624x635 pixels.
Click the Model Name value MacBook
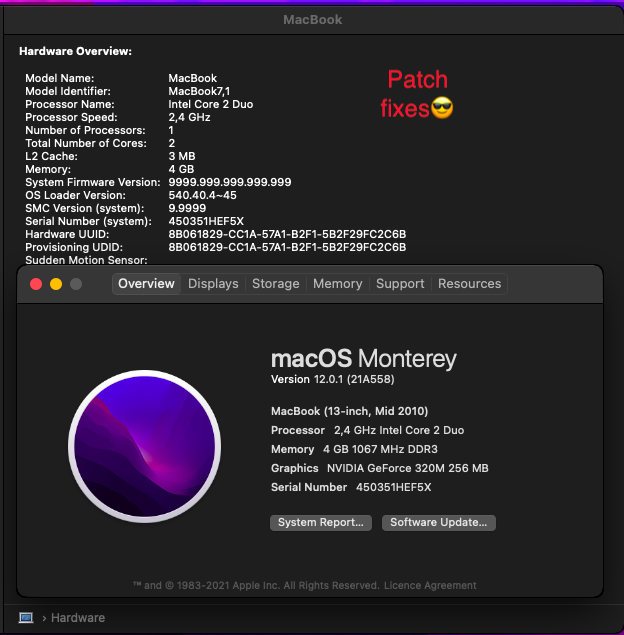193,78
